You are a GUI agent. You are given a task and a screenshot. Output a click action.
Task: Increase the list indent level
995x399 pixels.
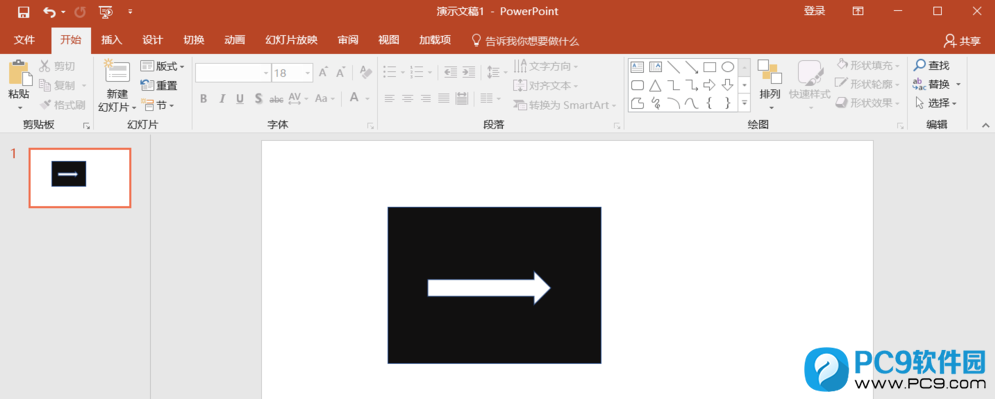(468, 72)
